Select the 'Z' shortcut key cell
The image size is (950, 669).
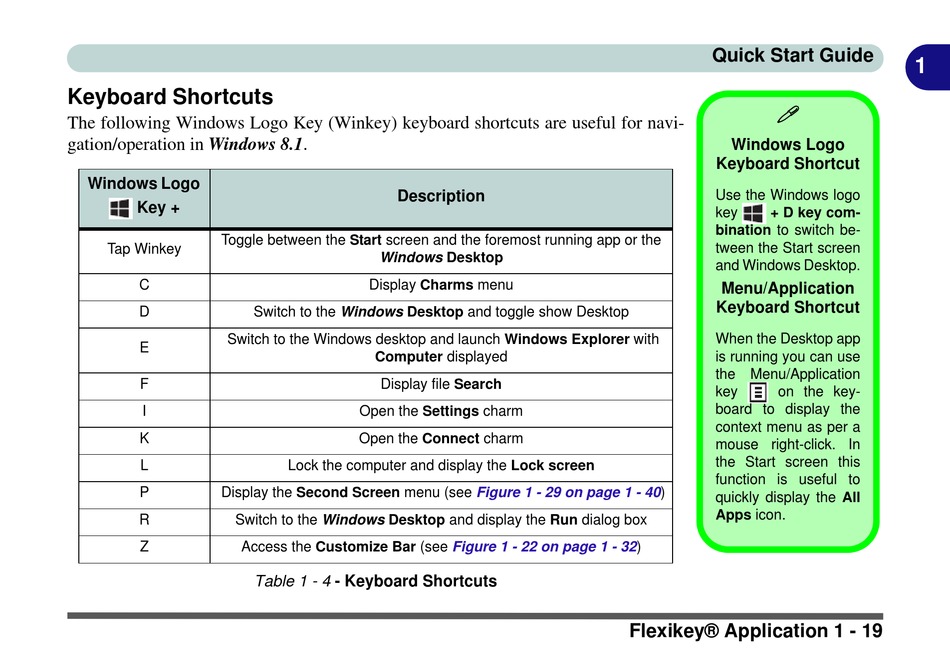[144, 549]
